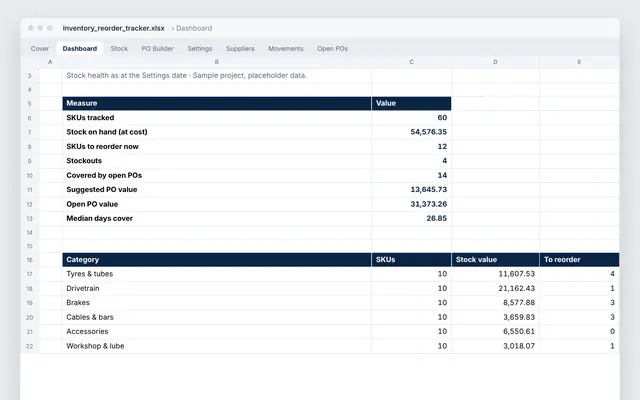This screenshot has height=400, width=640.
Task: Select the 3,018.07 stock value cell
Action: pyautogui.click(x=495, y=346)
